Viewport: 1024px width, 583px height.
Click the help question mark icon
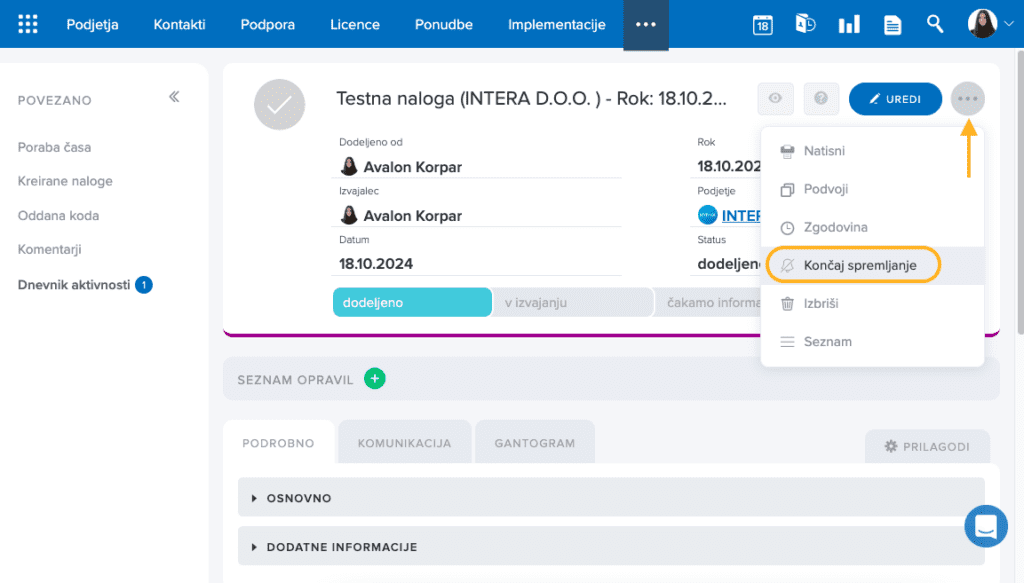[x=821, y=98]
